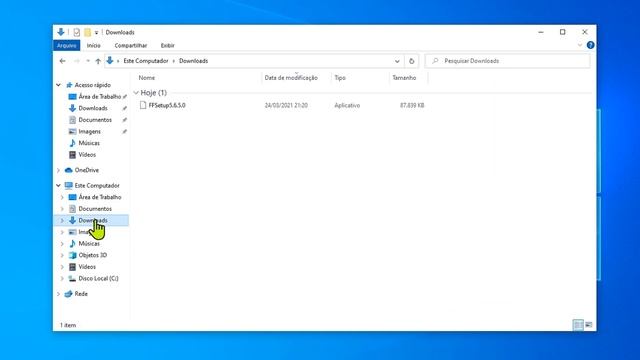Expand Objetos 3D tree node
640x360 pixels.
[x=62, y=255]
